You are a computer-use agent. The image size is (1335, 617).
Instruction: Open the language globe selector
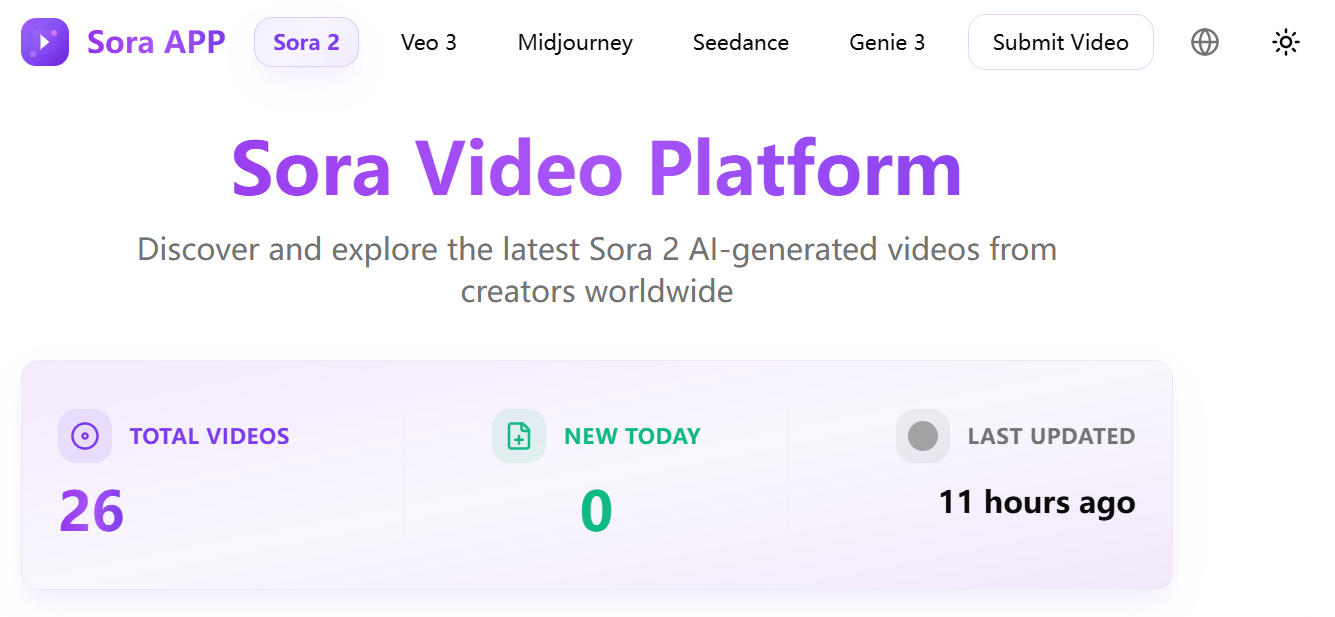1205,42
